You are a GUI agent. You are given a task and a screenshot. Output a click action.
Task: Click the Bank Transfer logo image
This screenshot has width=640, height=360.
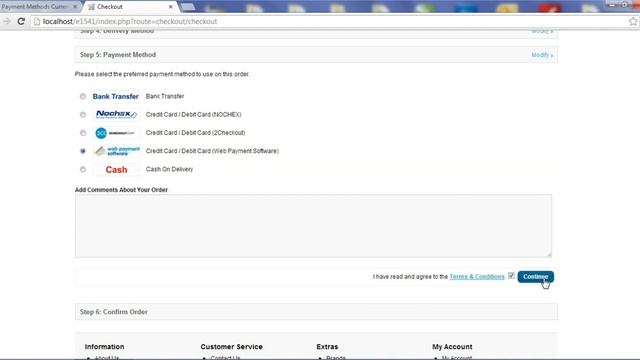click(116, 96)
